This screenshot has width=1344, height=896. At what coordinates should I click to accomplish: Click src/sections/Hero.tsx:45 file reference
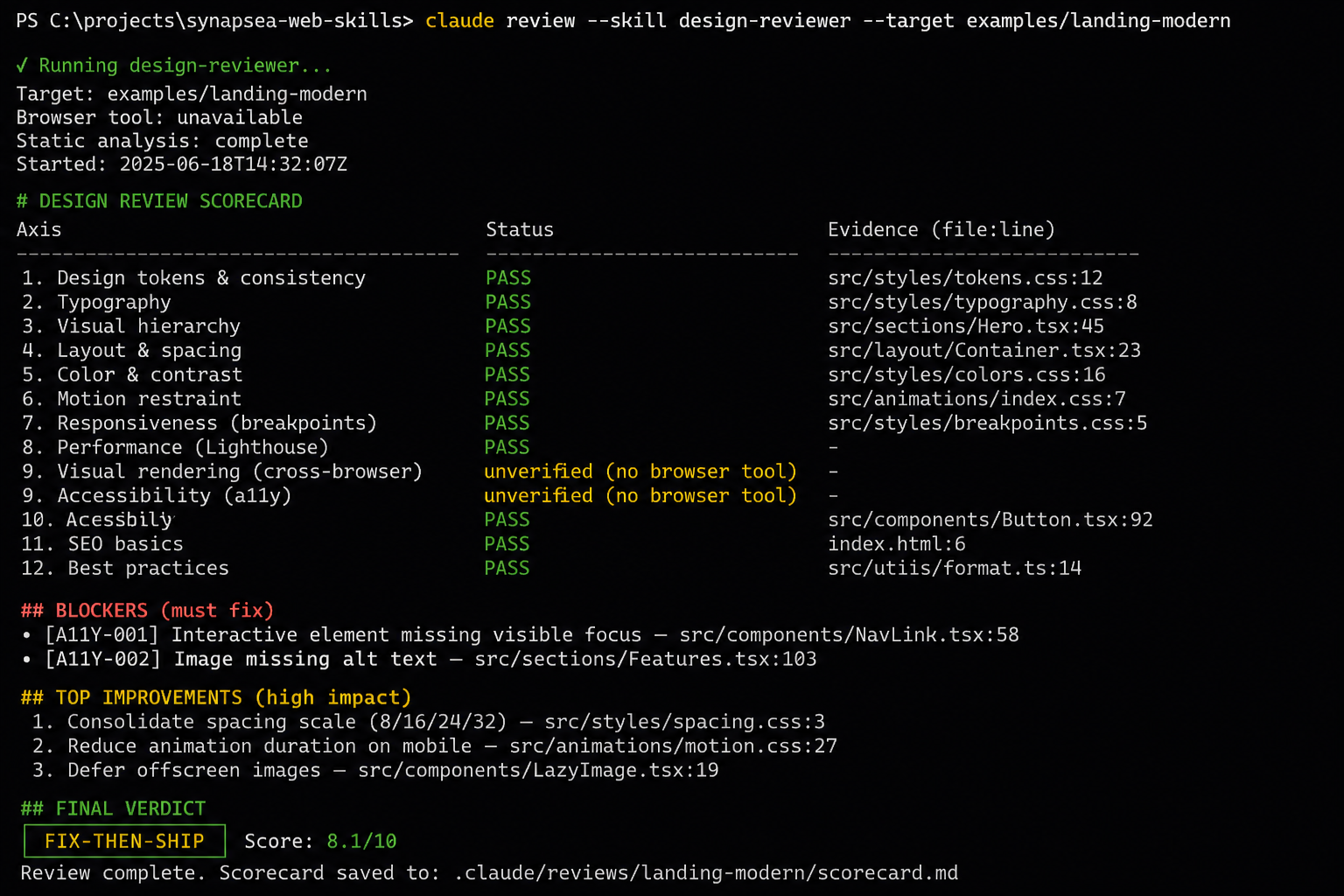click(966, 326)
